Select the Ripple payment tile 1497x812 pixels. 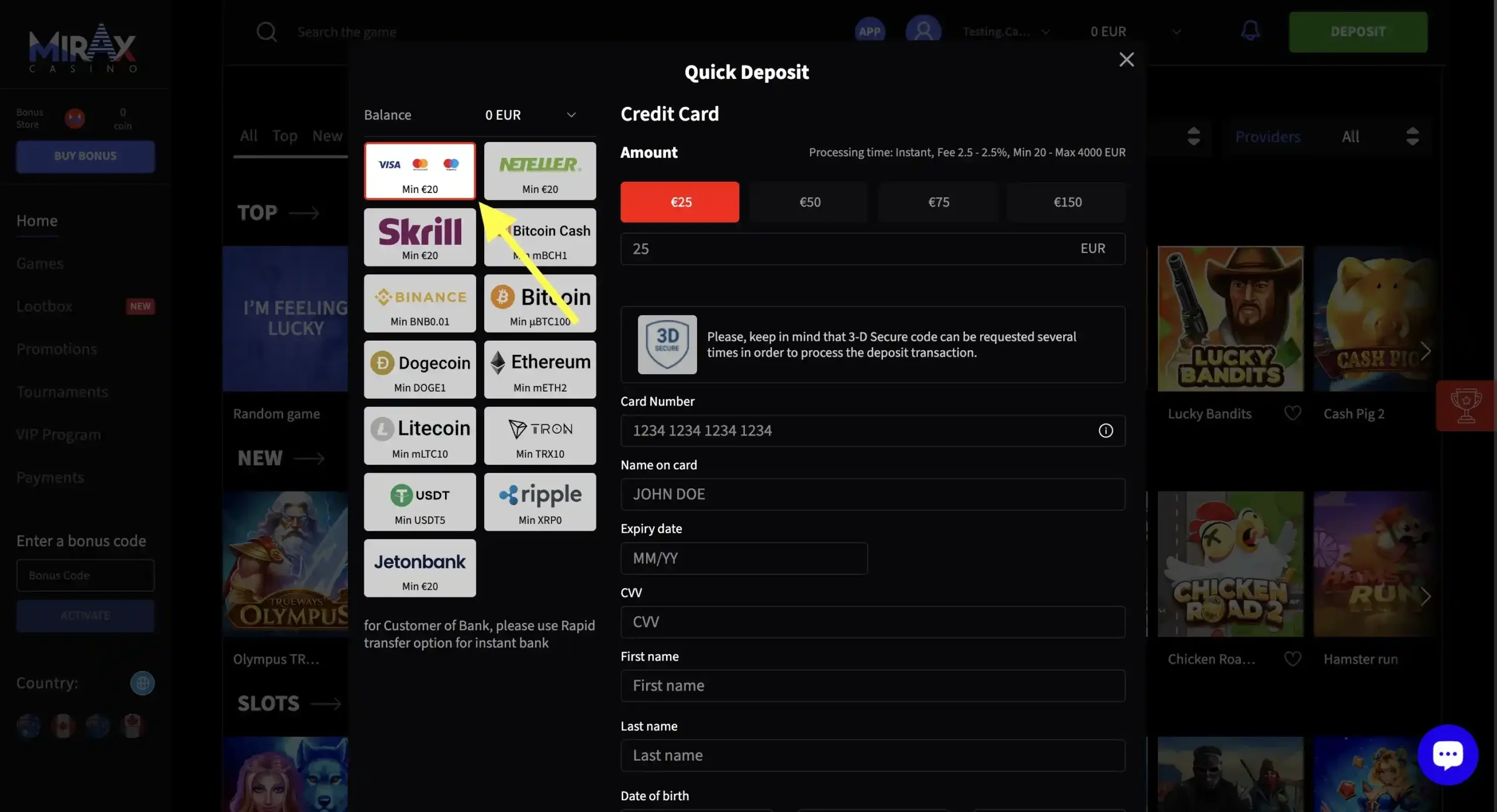540,502
